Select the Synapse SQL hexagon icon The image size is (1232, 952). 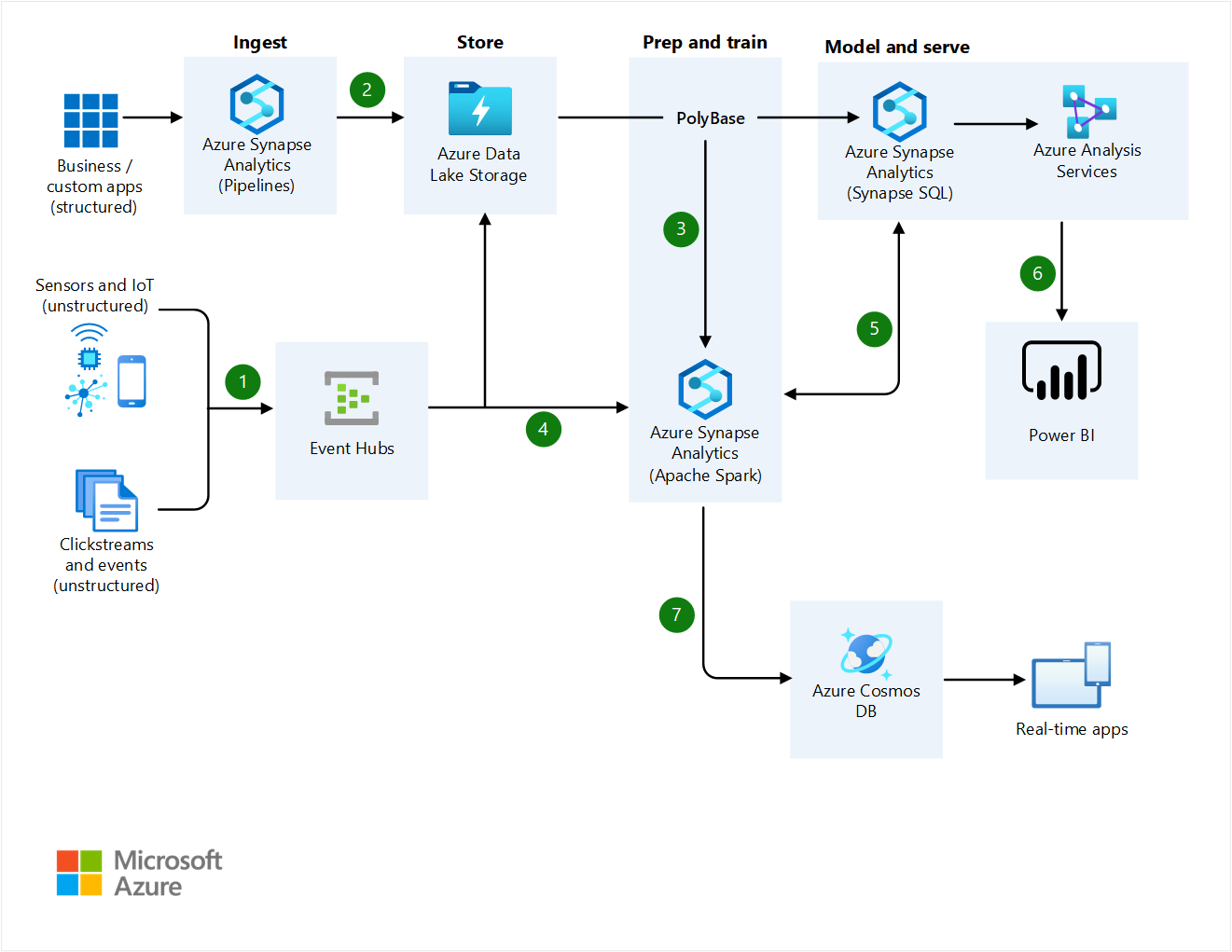(x=899, y=112)
